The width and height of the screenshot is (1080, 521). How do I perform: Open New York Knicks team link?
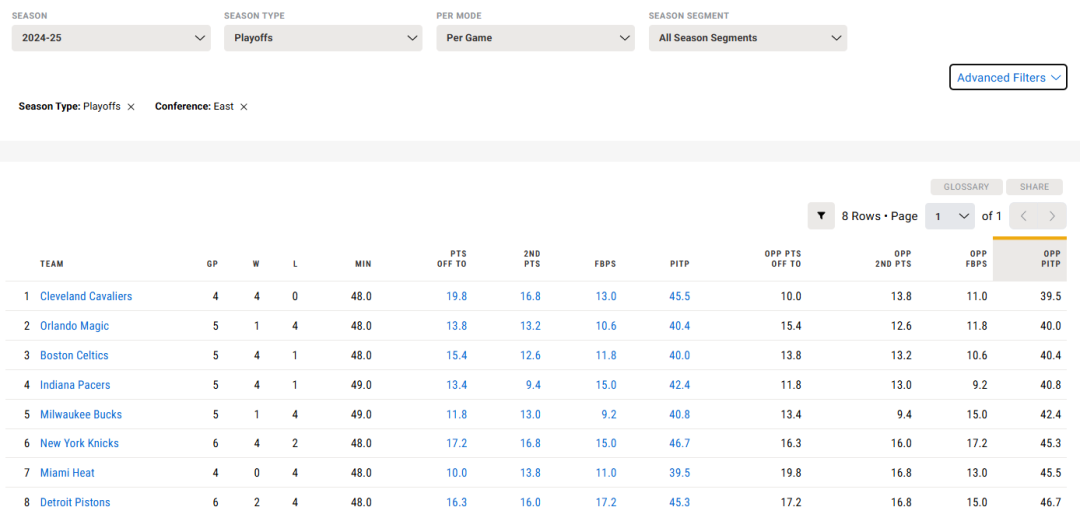79,443
